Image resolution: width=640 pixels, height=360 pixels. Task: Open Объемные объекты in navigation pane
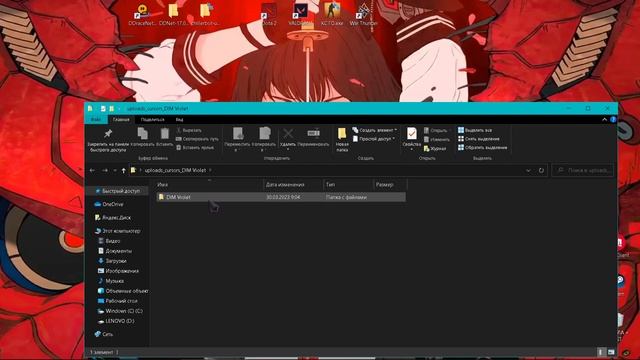tap(123, 291)
